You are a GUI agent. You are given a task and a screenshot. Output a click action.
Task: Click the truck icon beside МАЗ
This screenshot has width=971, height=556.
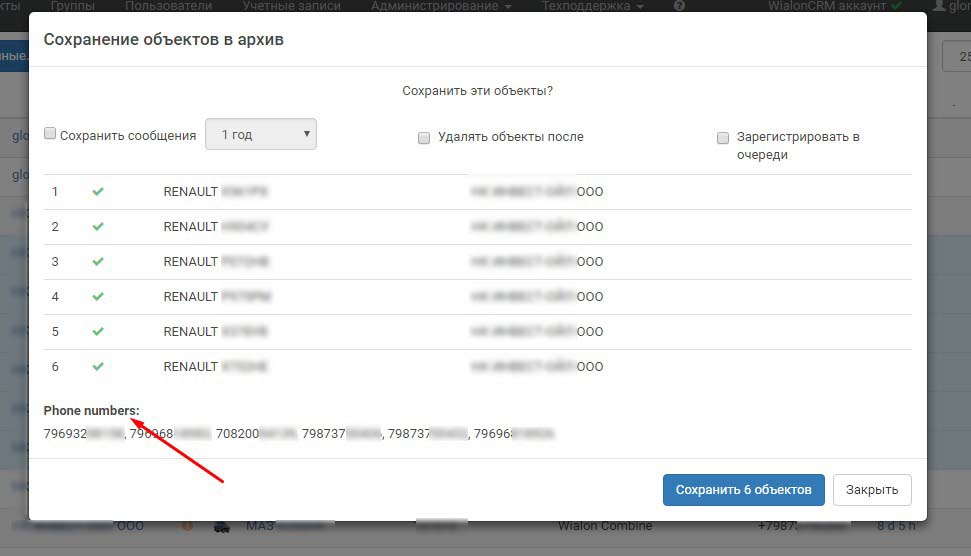223,526
